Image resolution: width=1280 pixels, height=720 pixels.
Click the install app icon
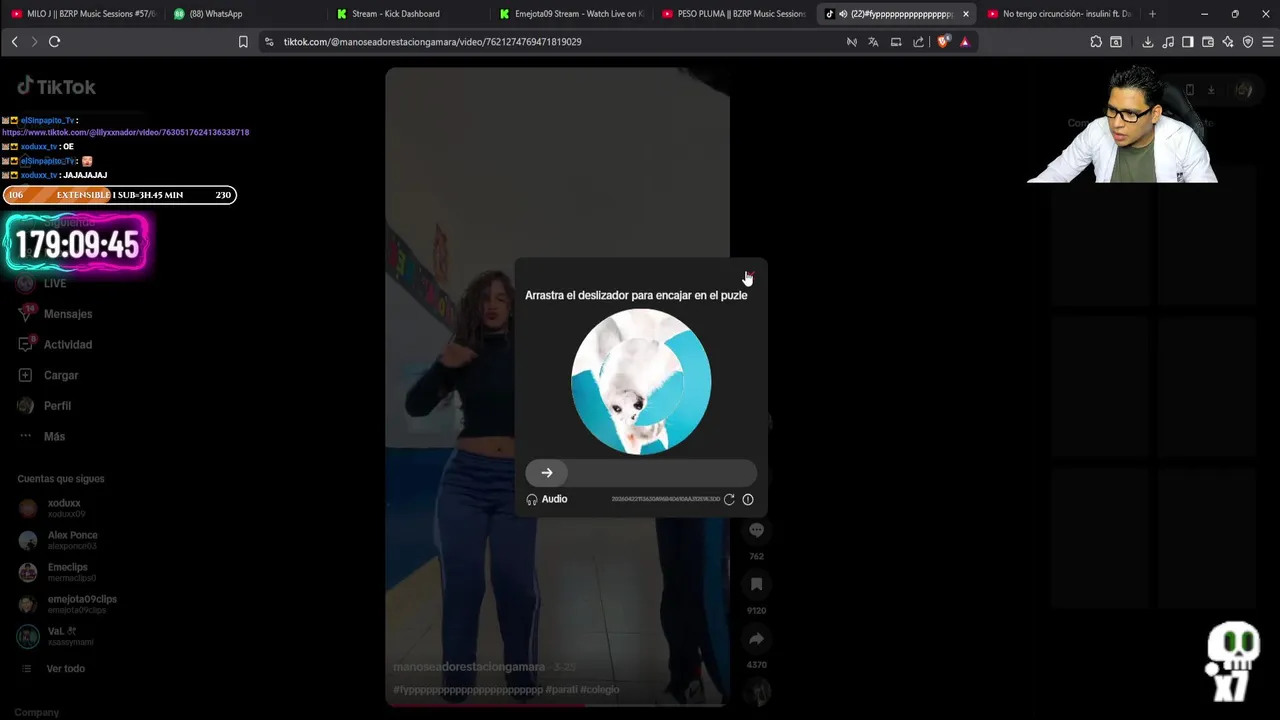coord(896,42)
